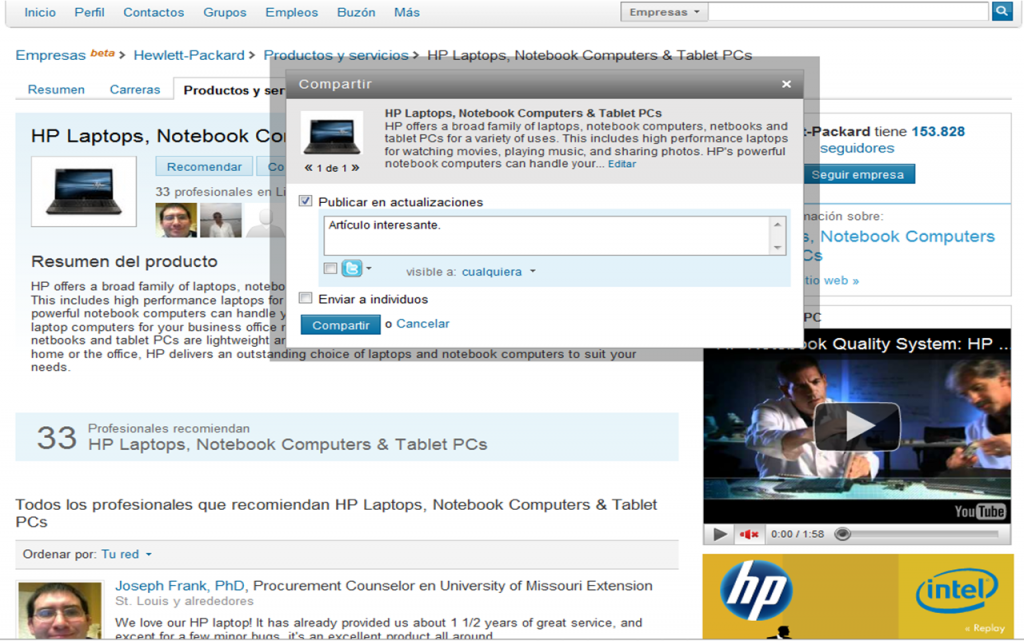Image resolution: width=1024 pixels, height=641 pixels.
Task: Open Contactos in the top navigation
Action: click(x=153, y=12)
